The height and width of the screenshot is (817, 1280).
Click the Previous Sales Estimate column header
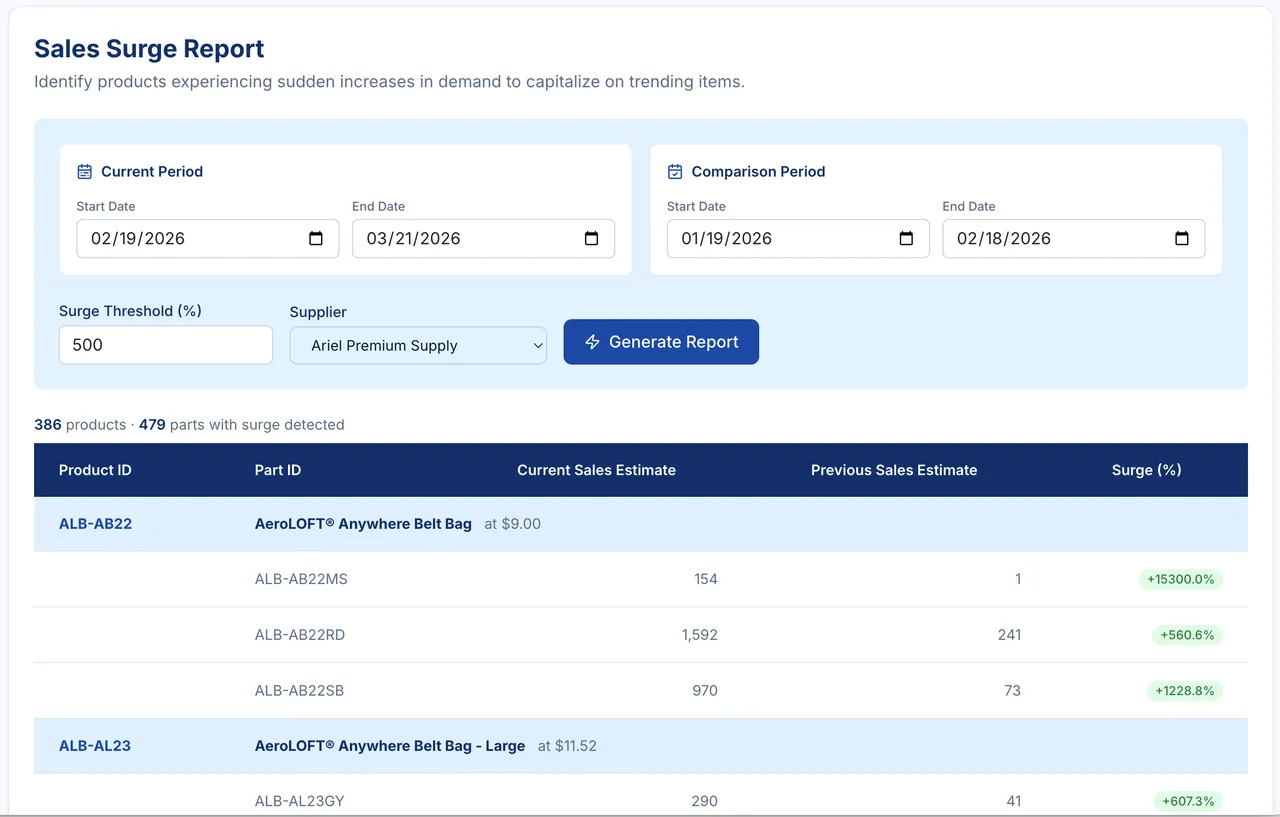pos(894,470)
